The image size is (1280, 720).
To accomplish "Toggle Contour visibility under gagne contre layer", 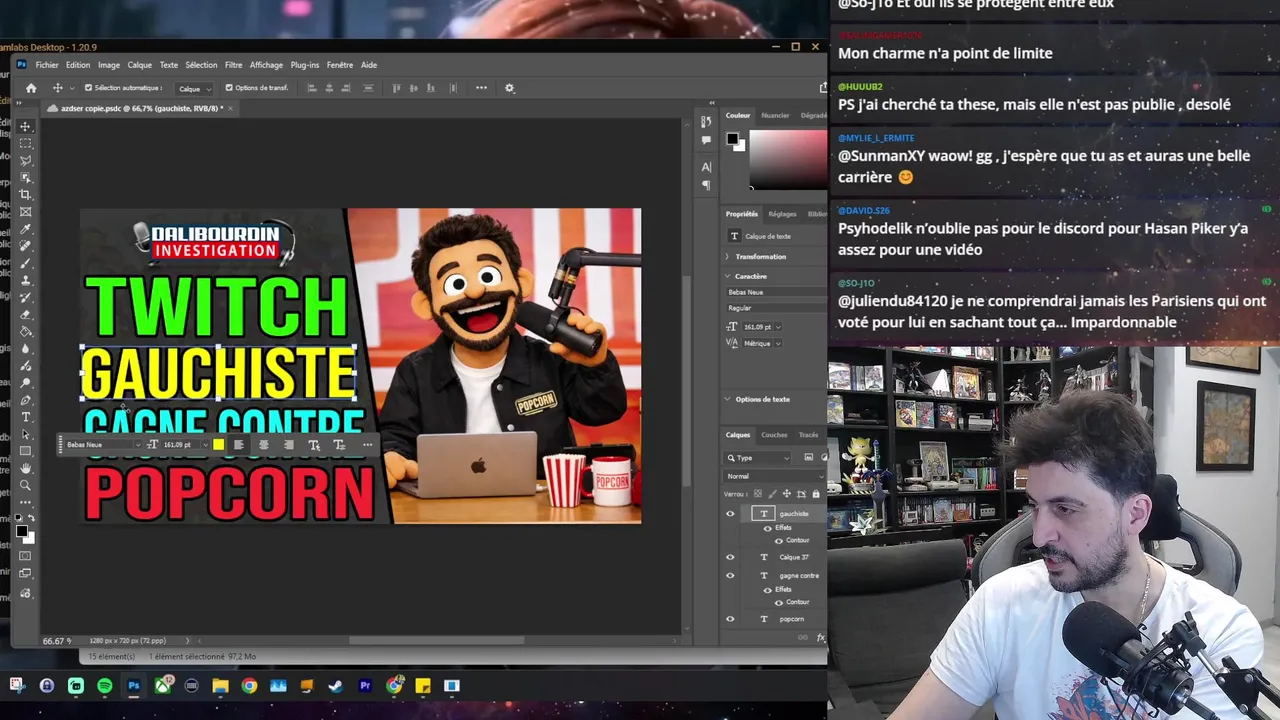I will point(779,602).
